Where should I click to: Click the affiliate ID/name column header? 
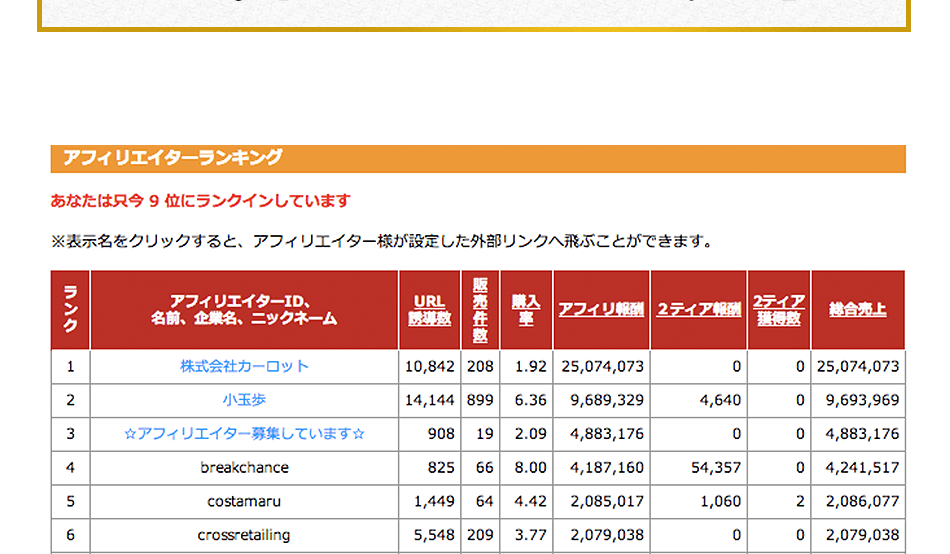(x=244, y=310)
